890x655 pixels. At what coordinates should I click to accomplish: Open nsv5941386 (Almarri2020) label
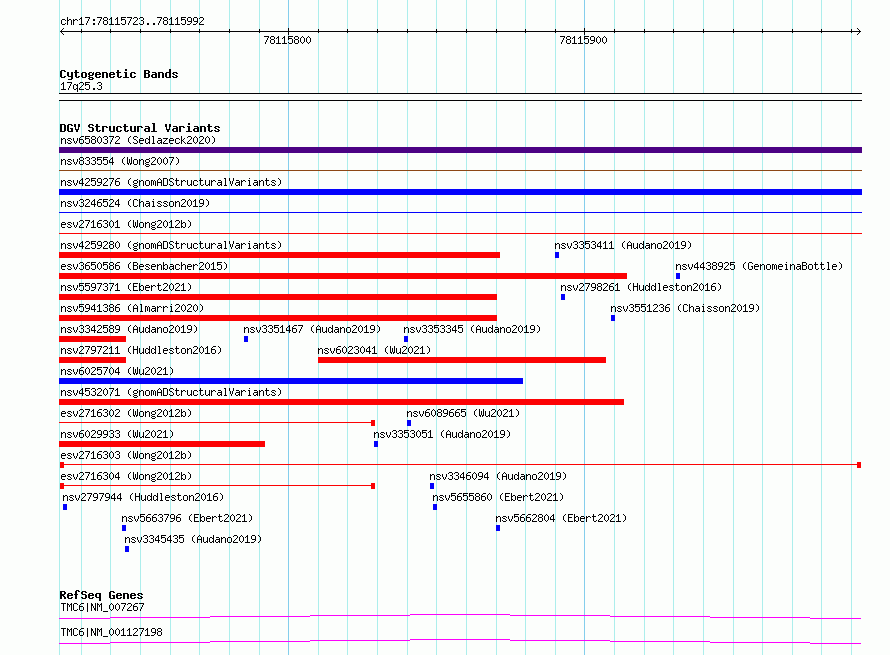(x=132, y=308)
